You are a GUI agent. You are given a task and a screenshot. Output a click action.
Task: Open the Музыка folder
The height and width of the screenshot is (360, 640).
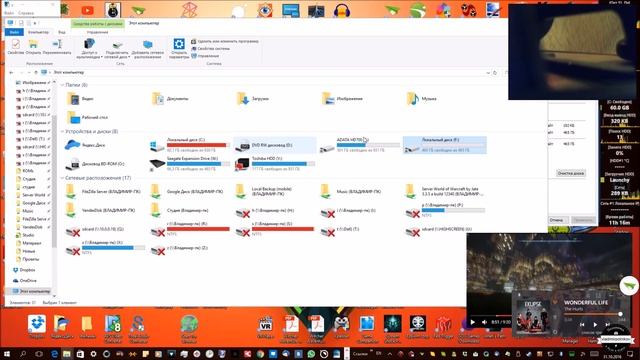pyautogui.click(x=422, y=99)
